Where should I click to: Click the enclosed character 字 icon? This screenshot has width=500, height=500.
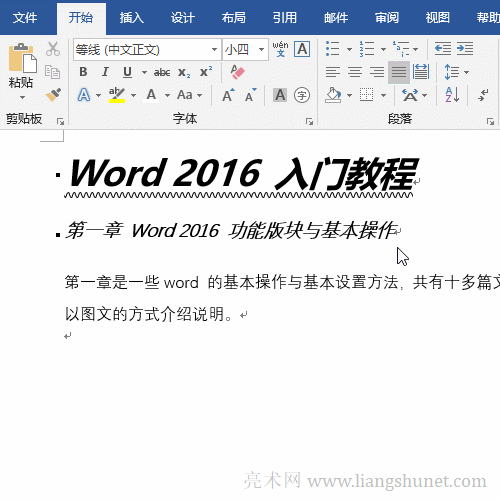[x=302, y=95]
